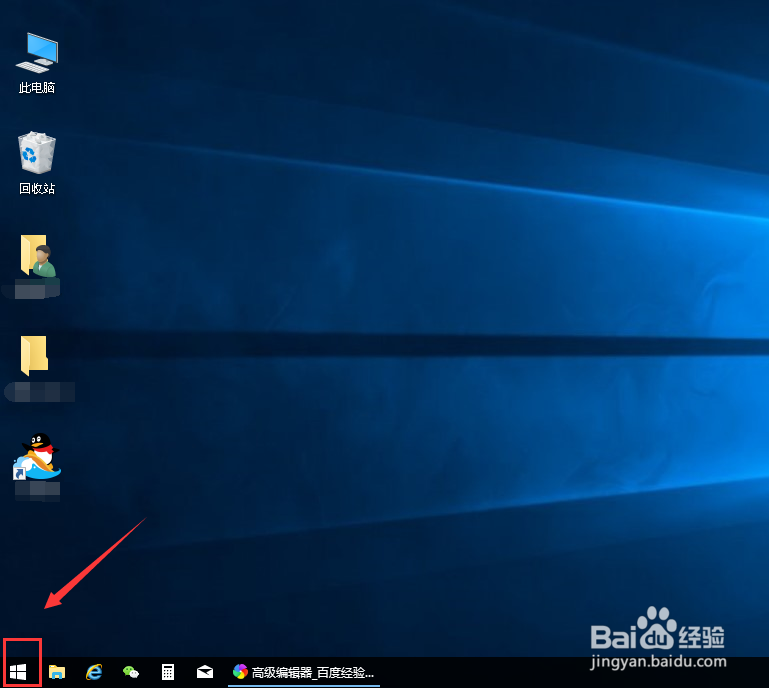Screen dimensions: 769x688
Task: Open the Calculator taskbar icon
Action: [168, 672]
